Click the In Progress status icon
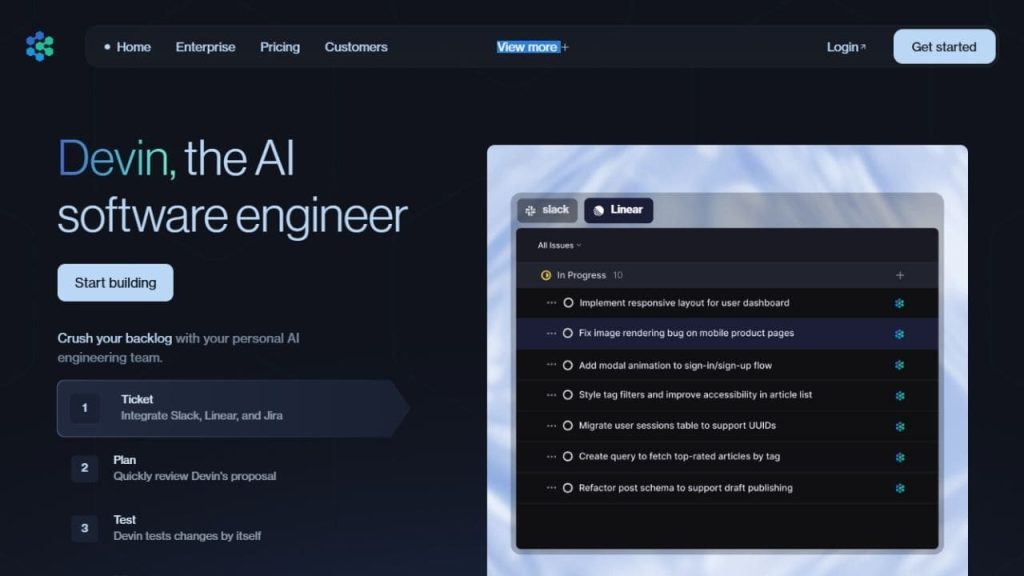The image size is (1024, 576). click(x=546, y=276)
